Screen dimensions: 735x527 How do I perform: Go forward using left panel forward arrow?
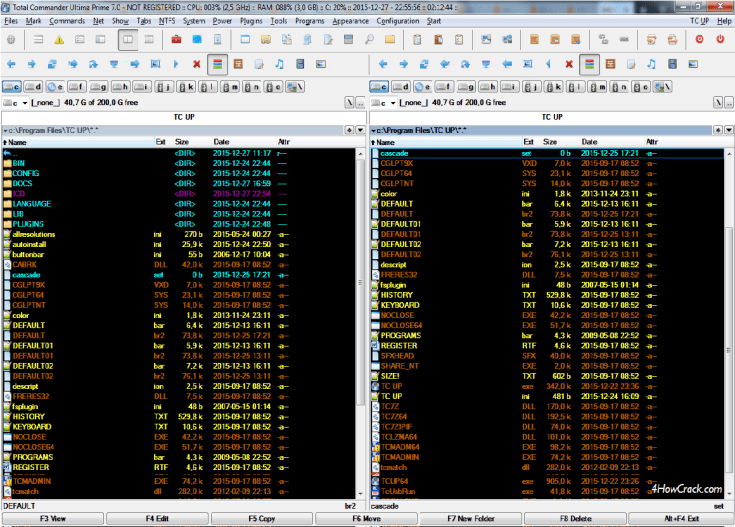[31, 64]
